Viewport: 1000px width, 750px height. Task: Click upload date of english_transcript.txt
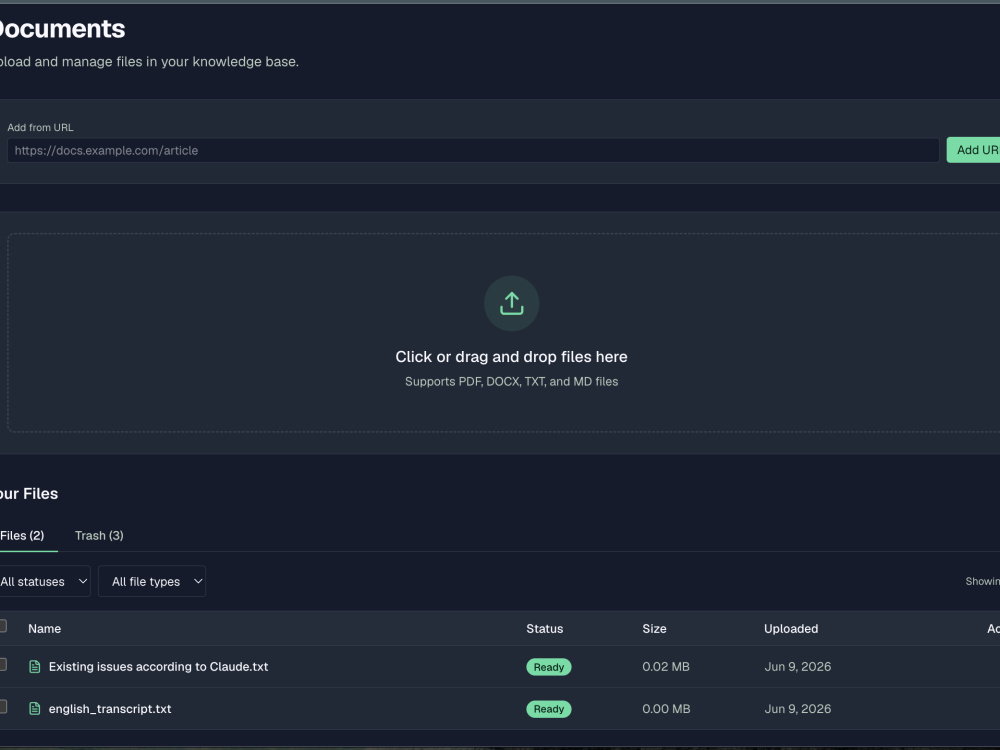(798, 709)
